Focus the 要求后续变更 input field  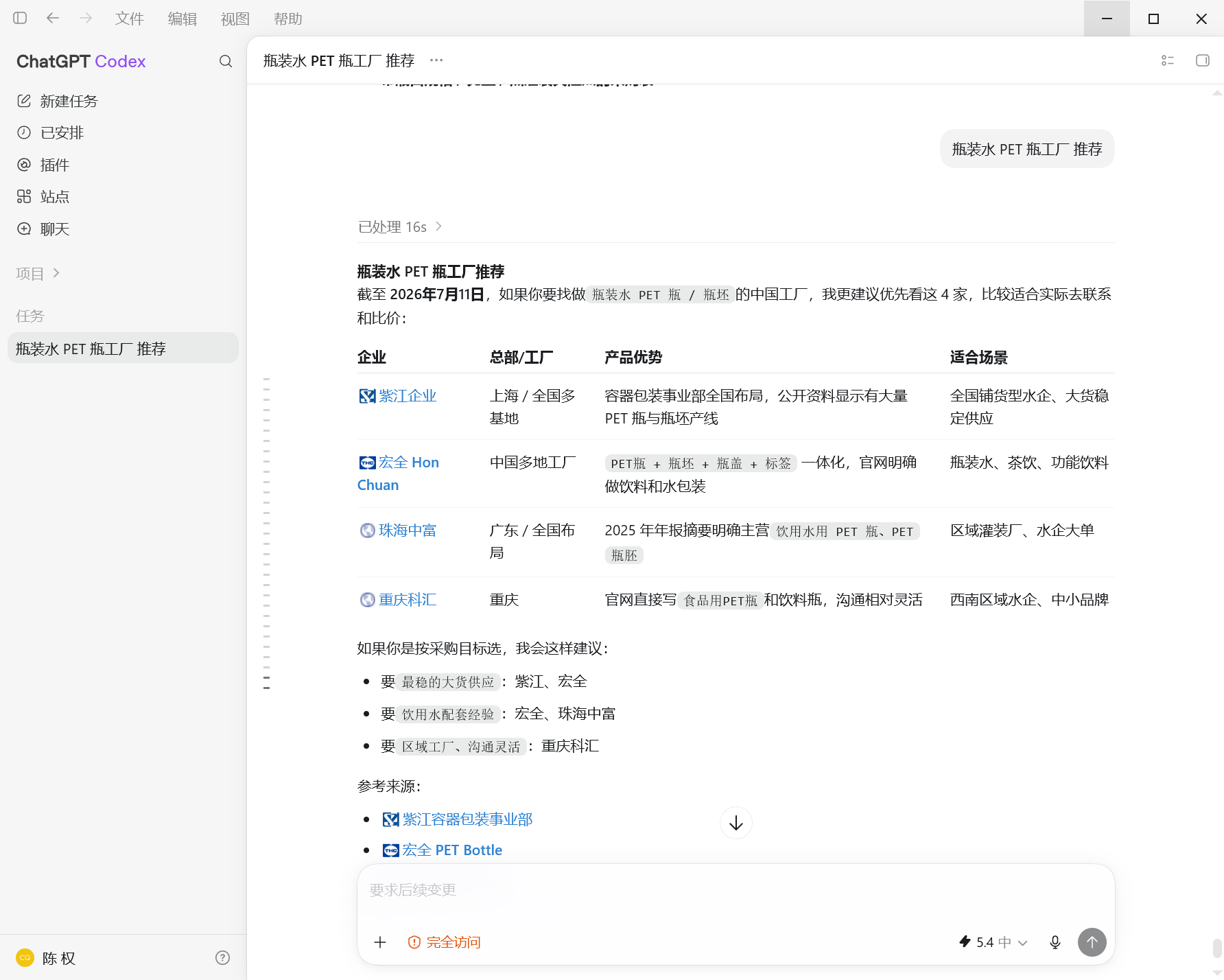coord(735,890)
